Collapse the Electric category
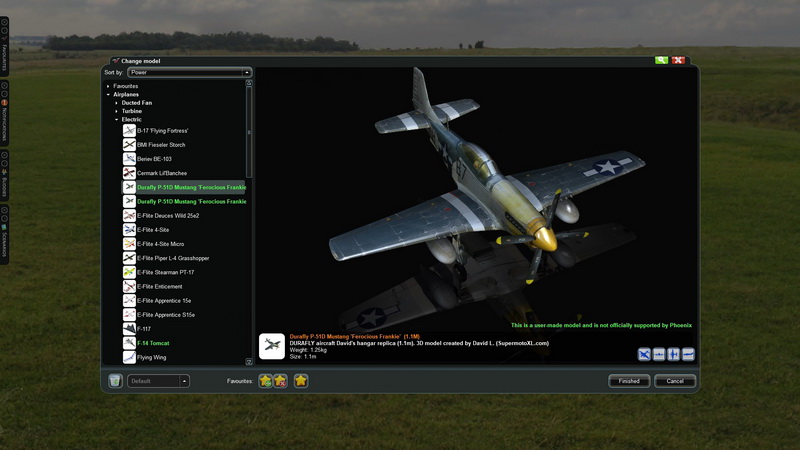 point(116,119)
